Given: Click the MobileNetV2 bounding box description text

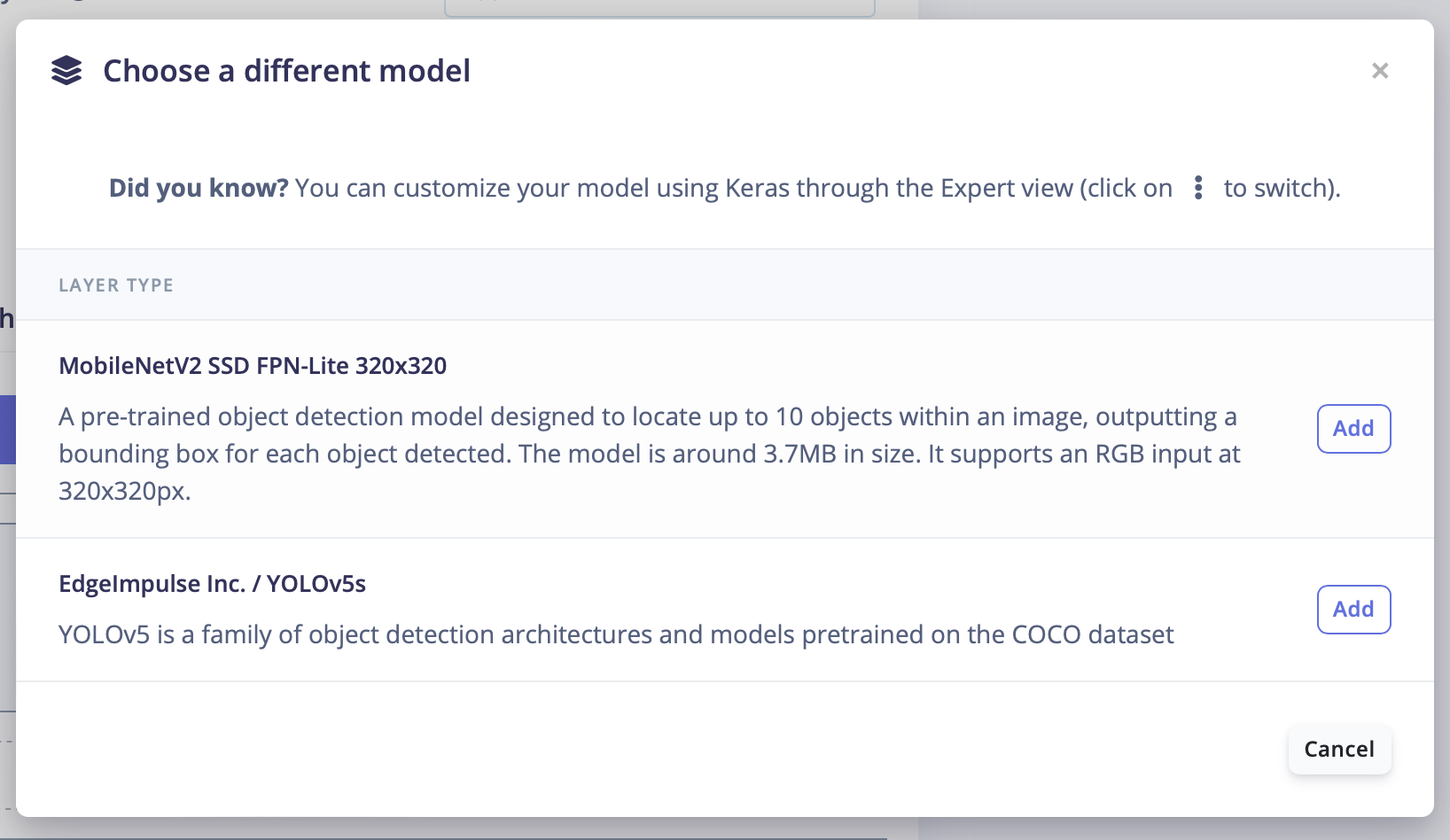Looking at the screenshot, I should (650, 454).
